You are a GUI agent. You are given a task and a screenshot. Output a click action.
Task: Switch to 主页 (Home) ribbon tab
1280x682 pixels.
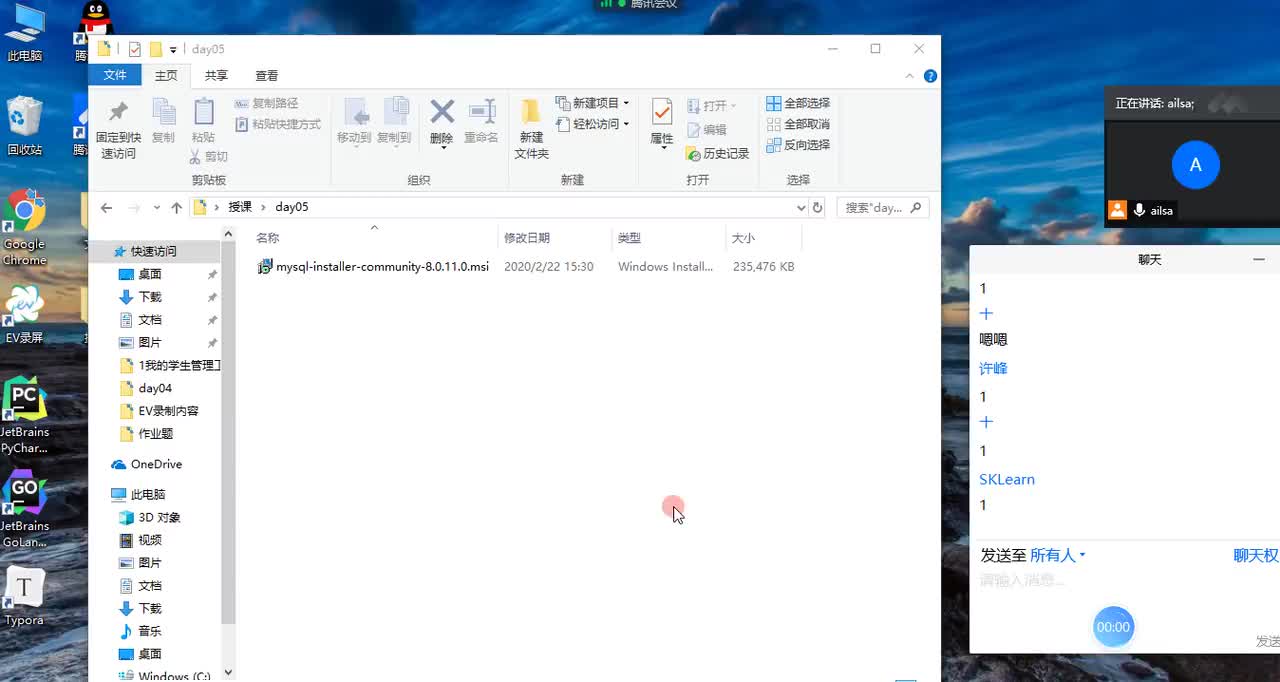[166, 76]
